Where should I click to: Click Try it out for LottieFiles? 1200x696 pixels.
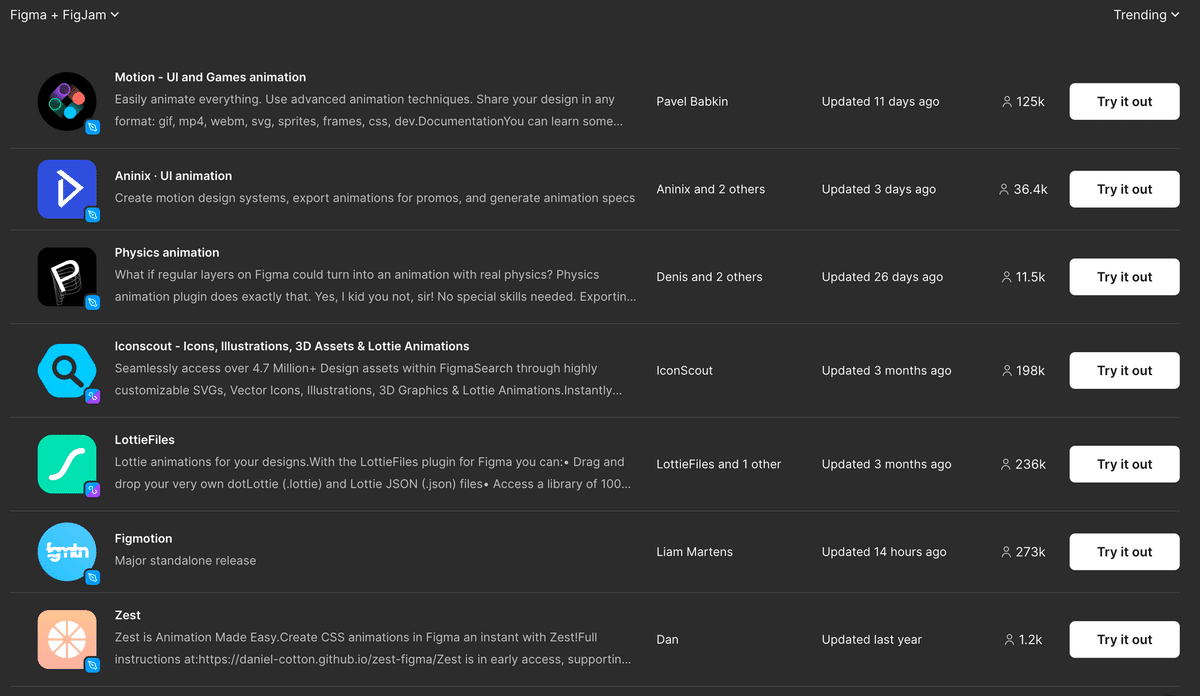tap(1124, 464)
